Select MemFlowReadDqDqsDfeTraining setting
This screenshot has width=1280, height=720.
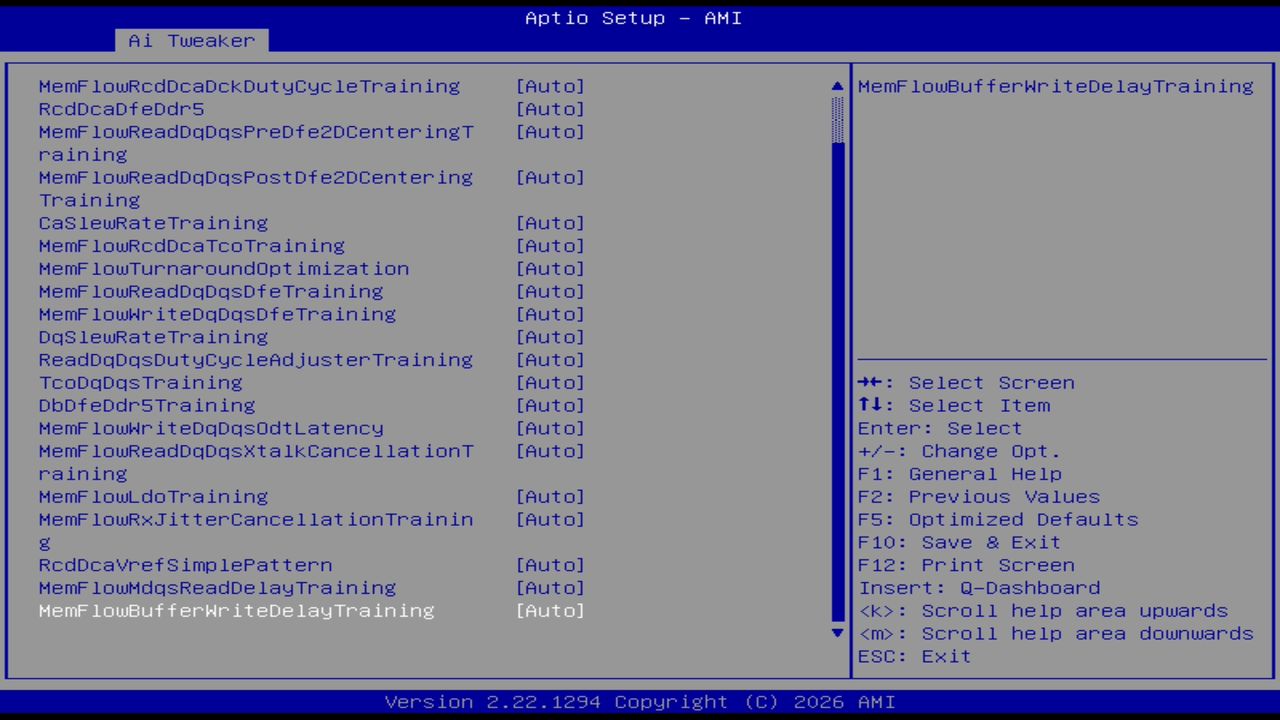coord(210,291)
